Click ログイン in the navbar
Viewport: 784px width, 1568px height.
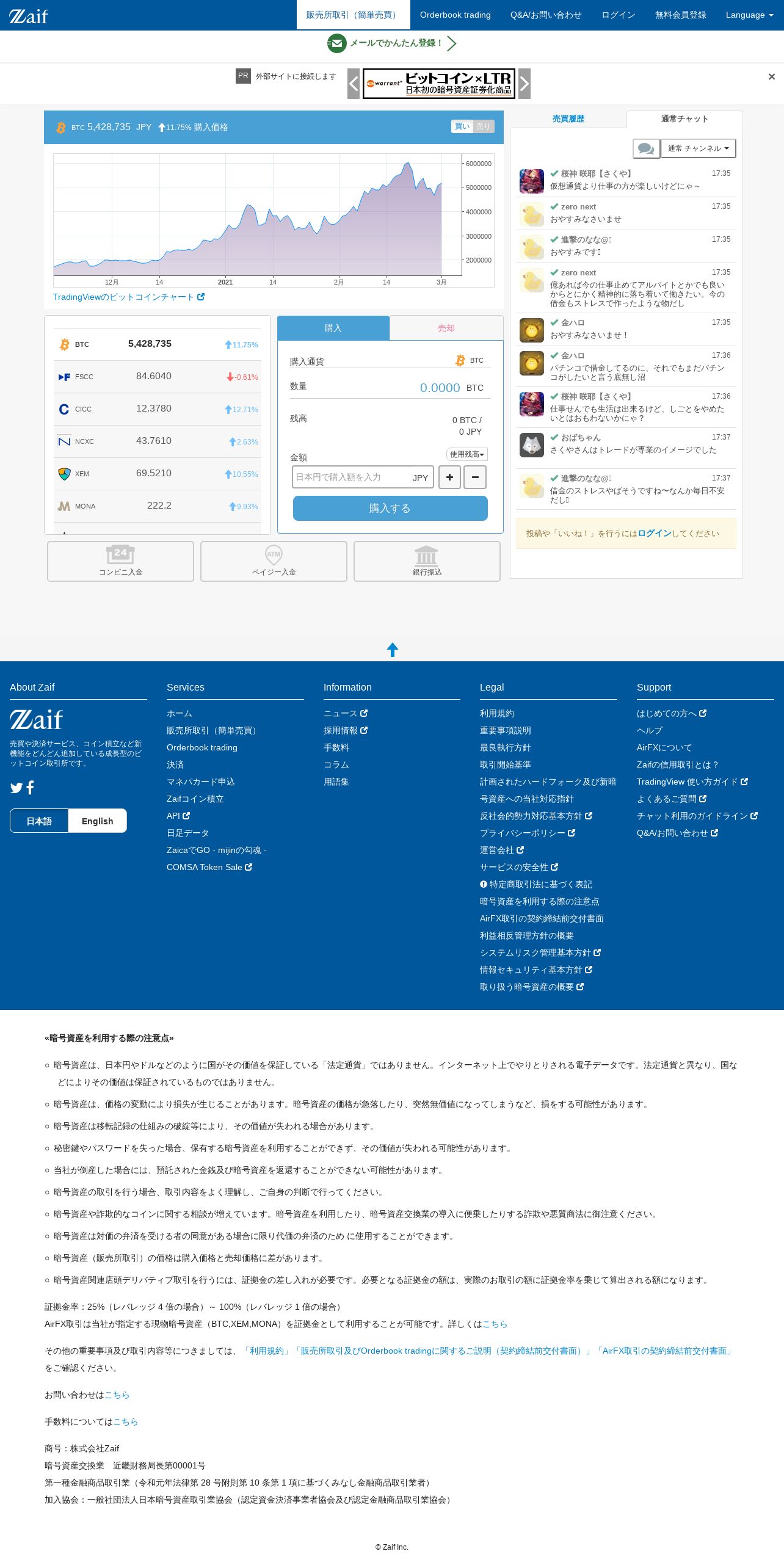click(x=619, y=15)
